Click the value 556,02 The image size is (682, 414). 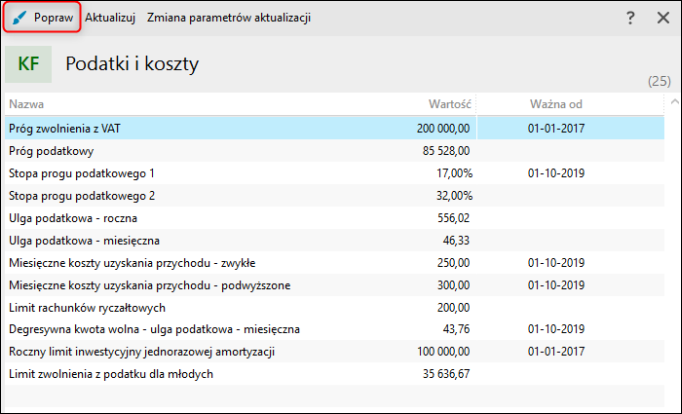(x=454, y=218)
